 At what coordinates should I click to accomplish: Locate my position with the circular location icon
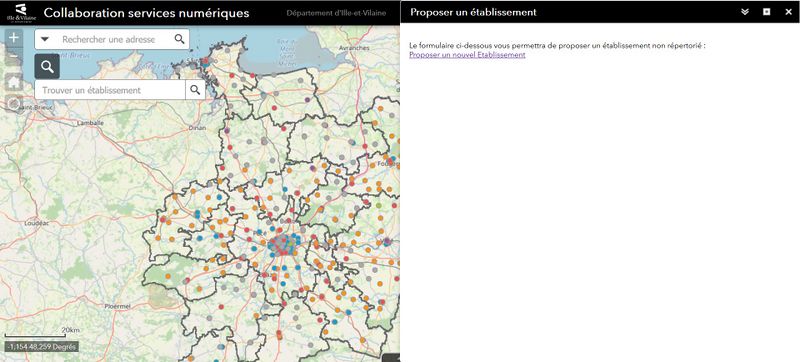(x=14, y=104)
